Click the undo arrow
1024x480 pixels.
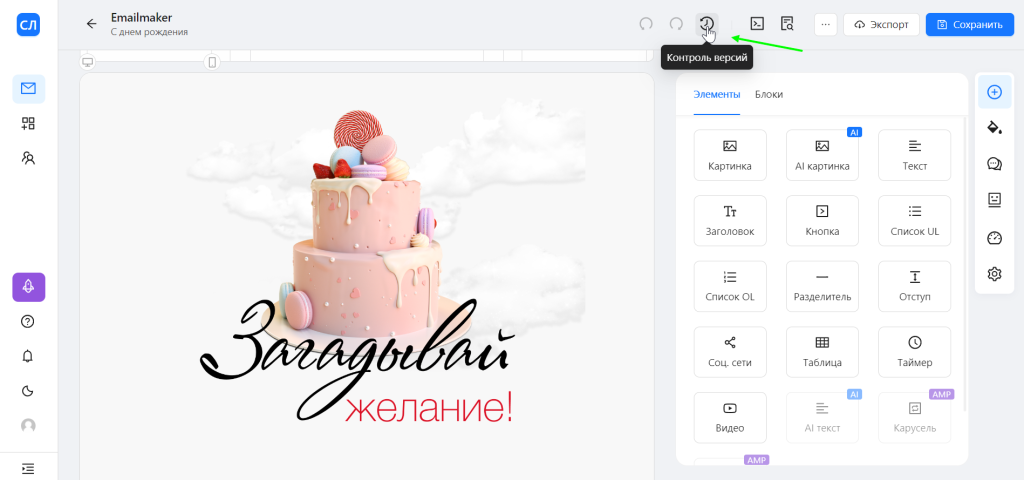tap(646, 24)
